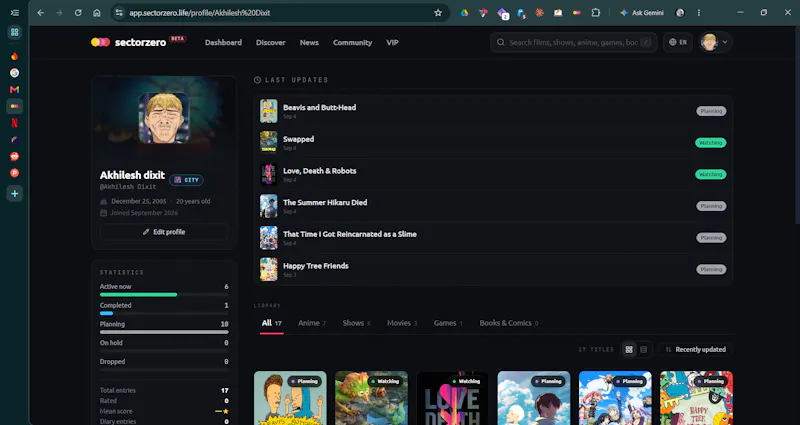
Task: Open The Summer Hikaru Died entry
Action: pos(493,206)
